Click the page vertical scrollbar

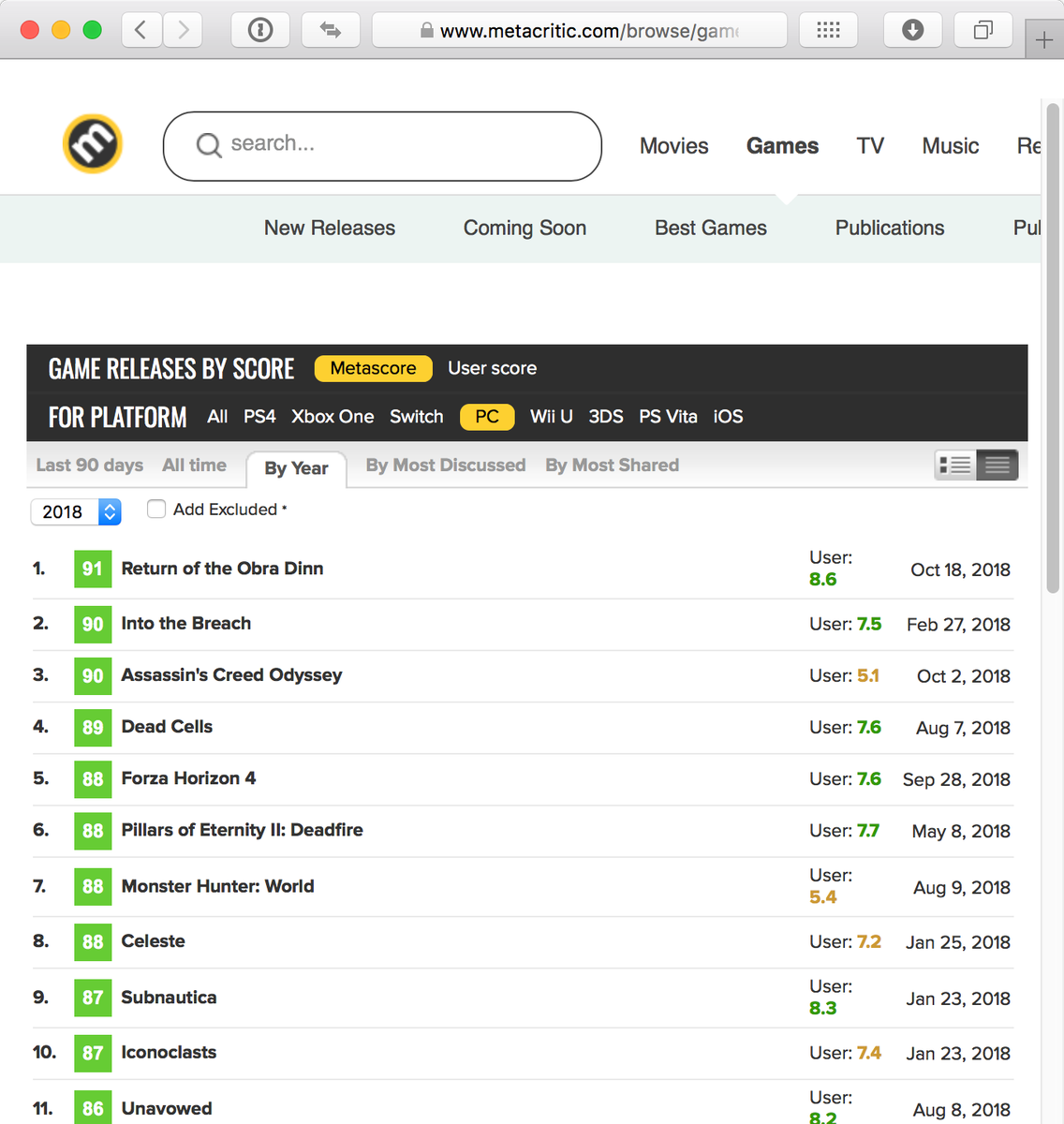(x=1053, y=348)
